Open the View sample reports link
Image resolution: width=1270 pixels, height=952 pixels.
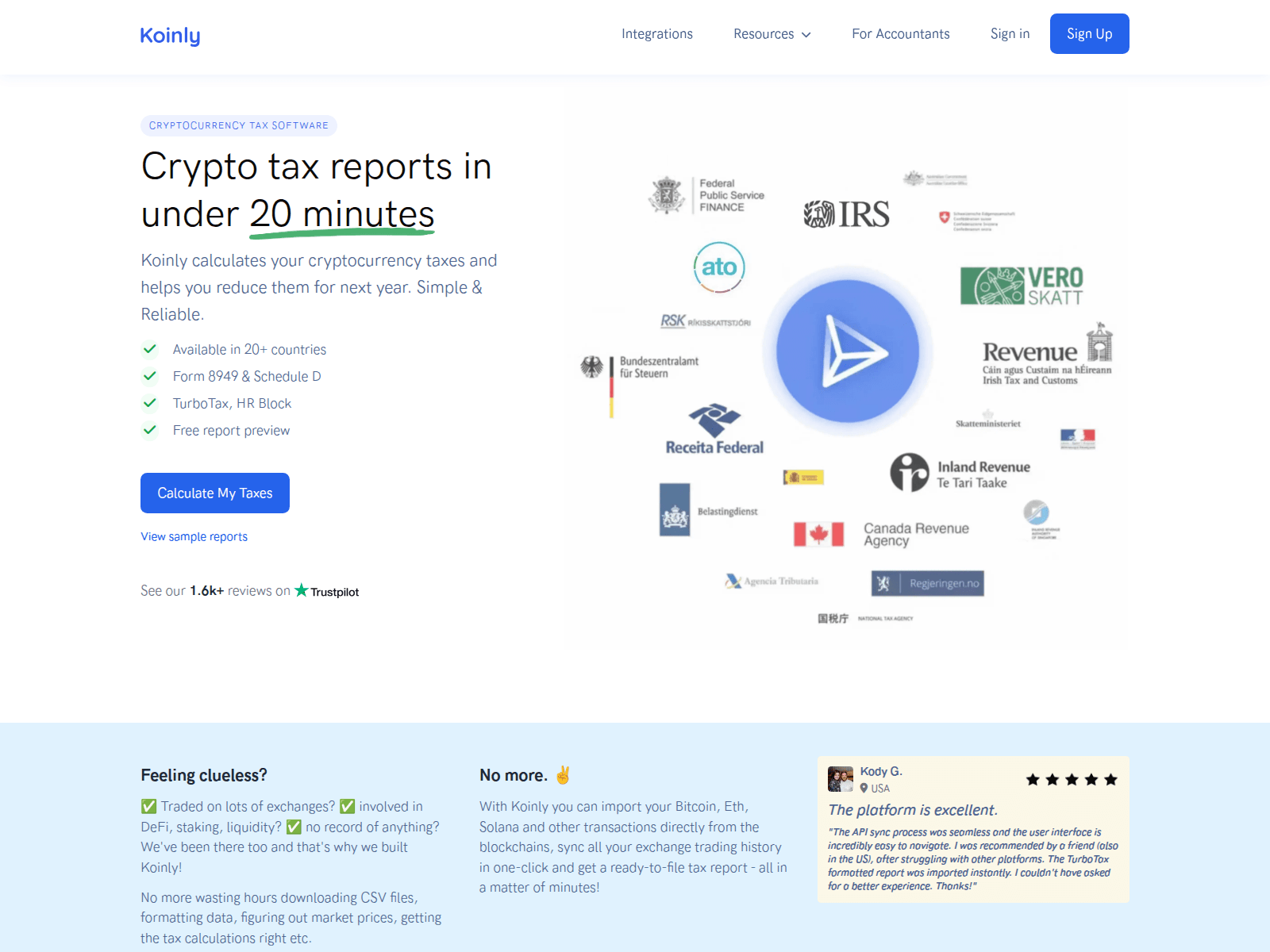pos(194,537)
